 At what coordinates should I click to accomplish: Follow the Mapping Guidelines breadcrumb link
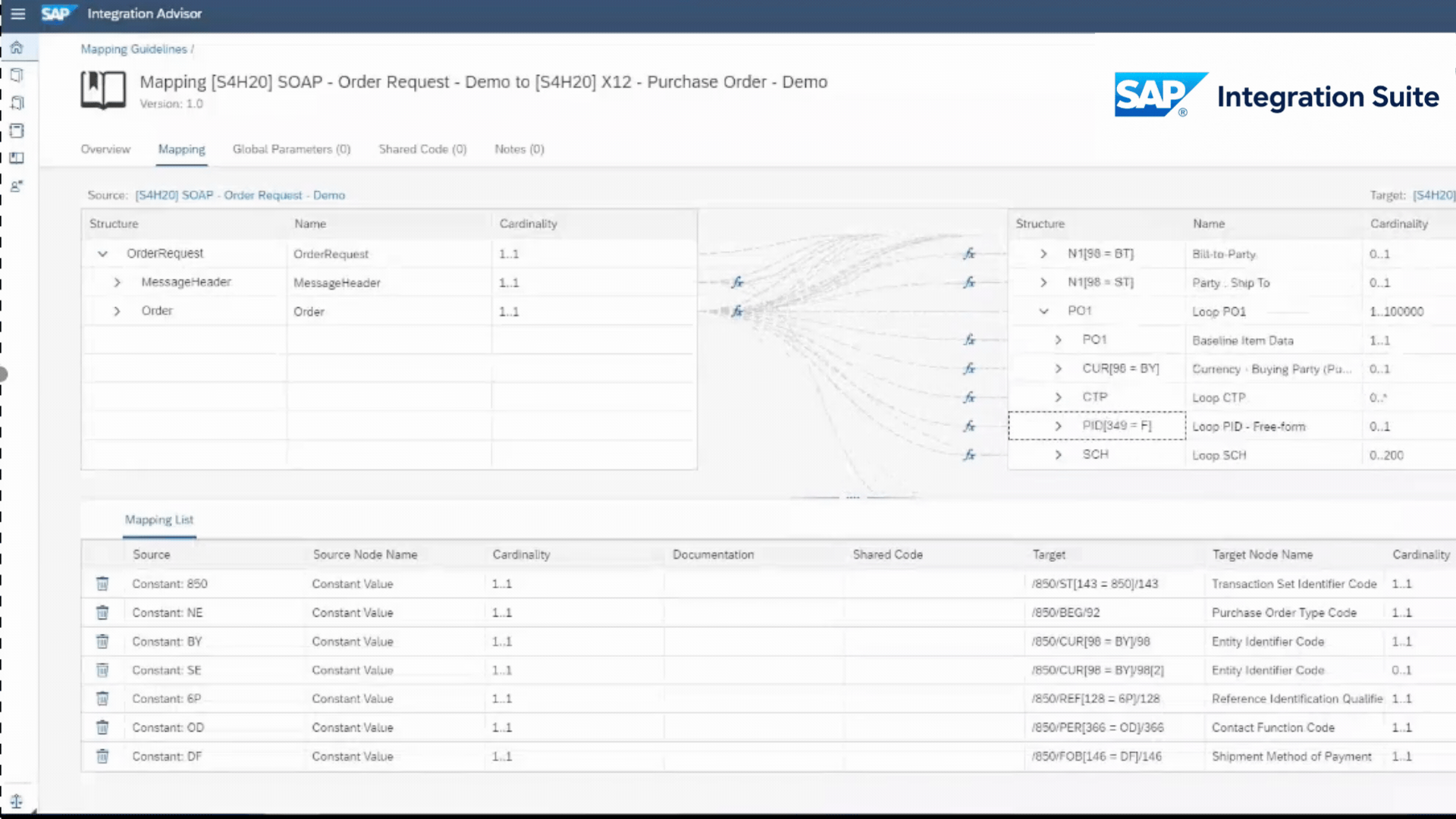(133, 49)
